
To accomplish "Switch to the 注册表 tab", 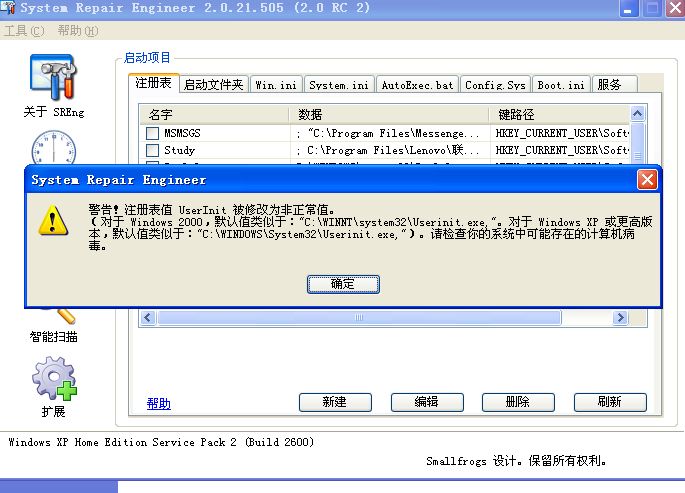I will coord(153,83).
